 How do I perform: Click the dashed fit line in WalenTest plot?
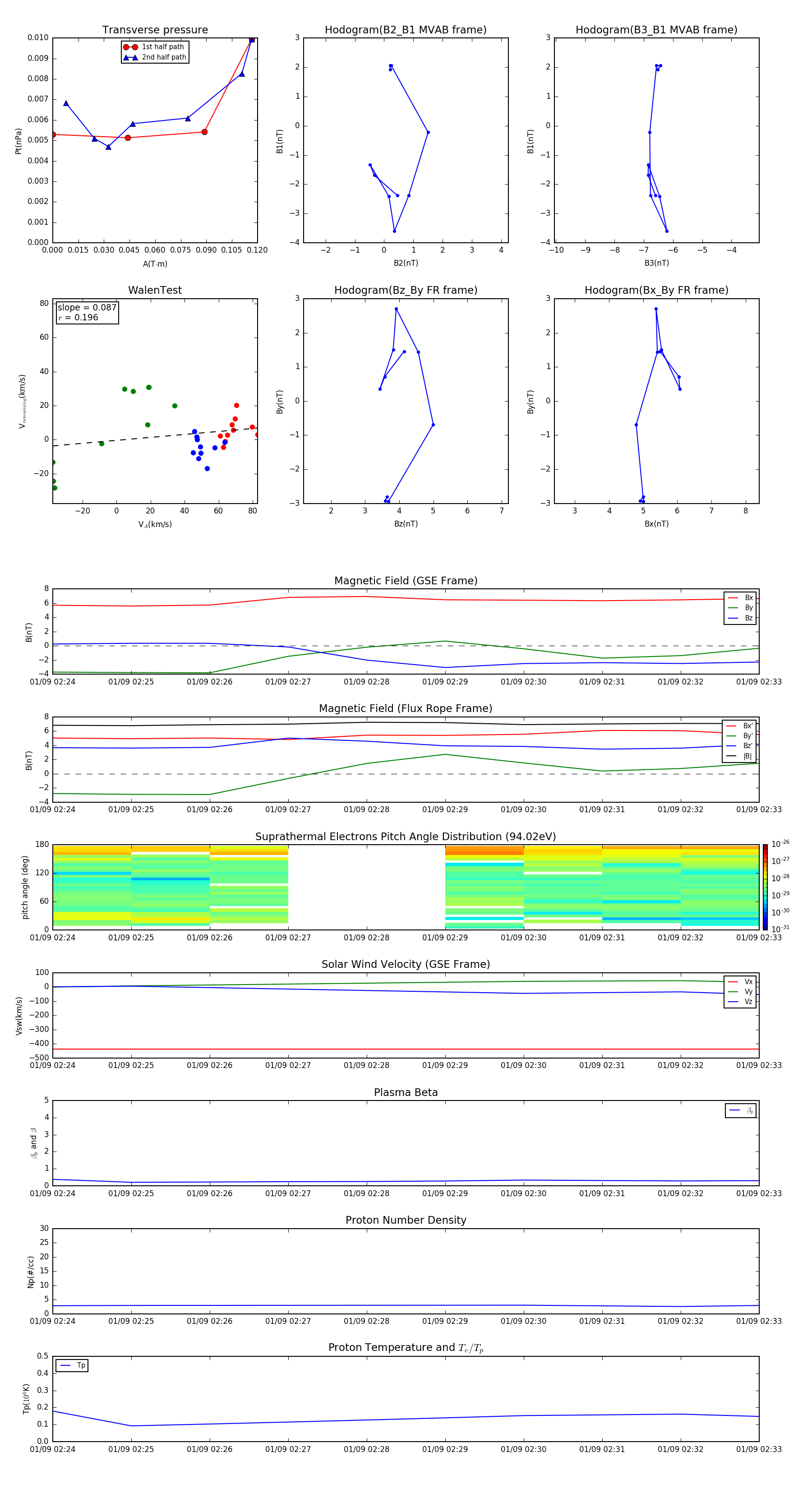tap(155, 437)
